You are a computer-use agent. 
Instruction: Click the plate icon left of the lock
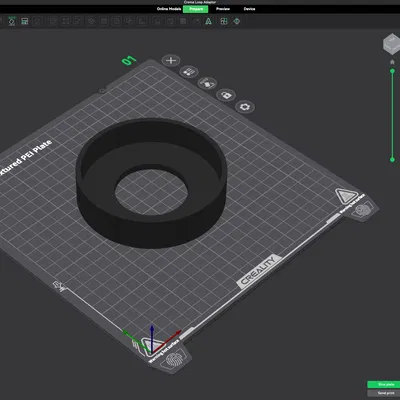(x=207, y=83)
